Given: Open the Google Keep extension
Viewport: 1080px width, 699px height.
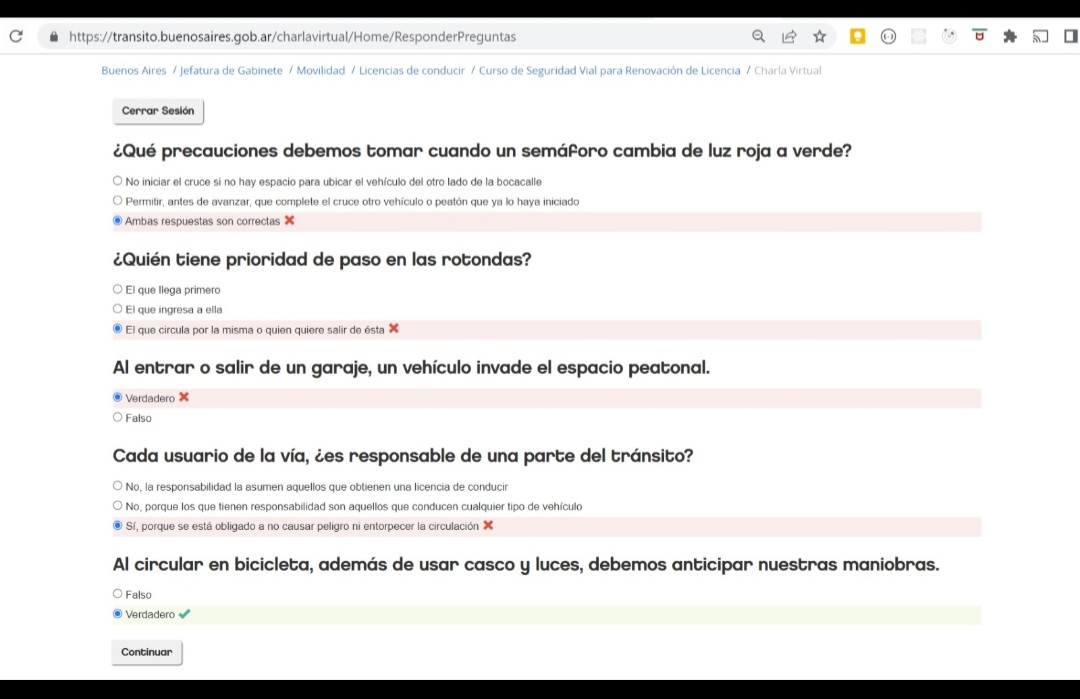Looking at the screenshot, I should click(x=857, y=35).
